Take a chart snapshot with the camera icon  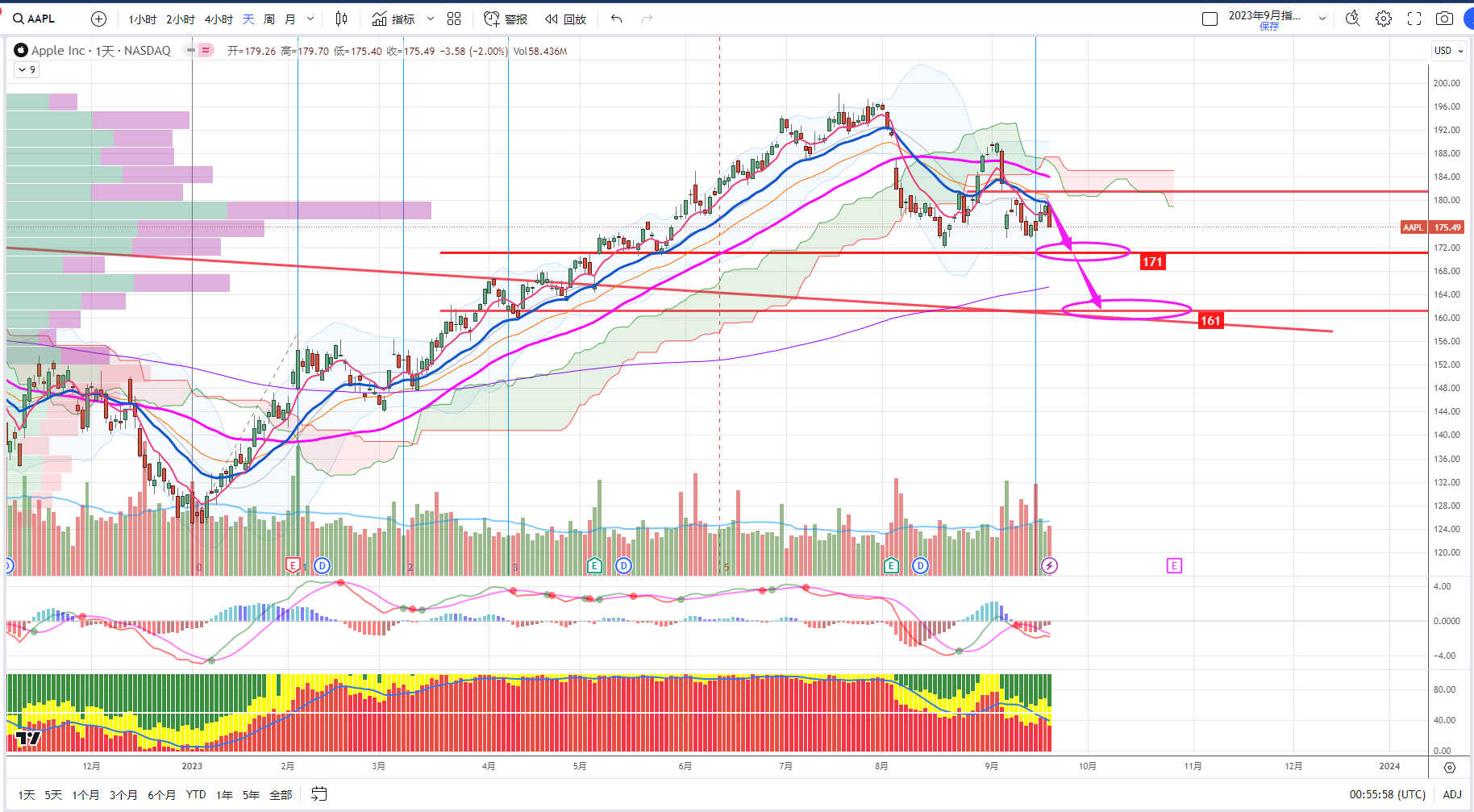1445,19
